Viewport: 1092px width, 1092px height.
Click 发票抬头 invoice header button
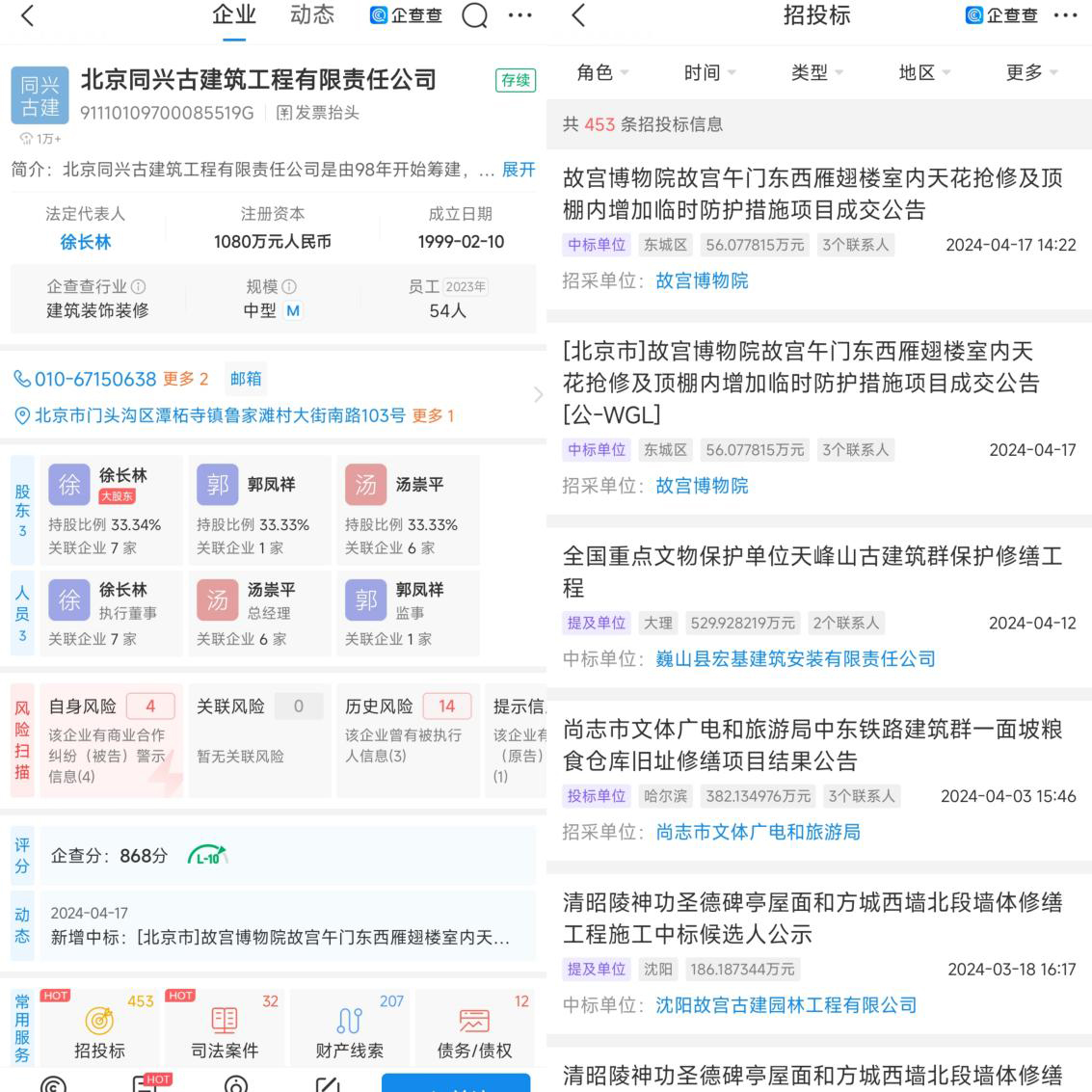[318, 113]
